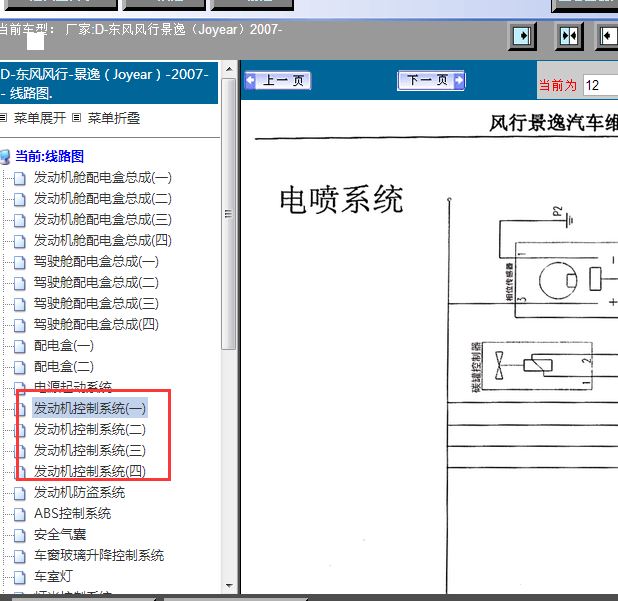Collapse all menus with 菜单折叠
This screenshot has width=618, height=601.
click(x=113, y=118)
